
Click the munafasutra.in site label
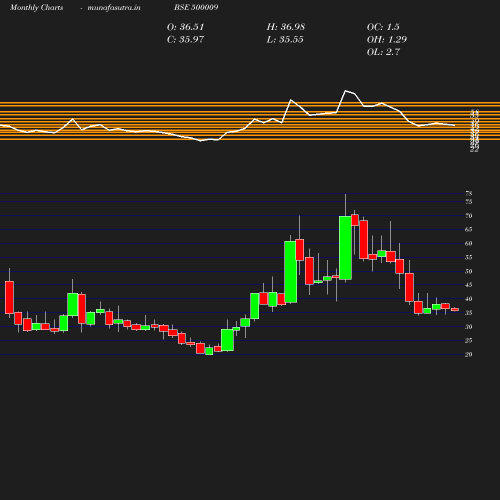114,7
